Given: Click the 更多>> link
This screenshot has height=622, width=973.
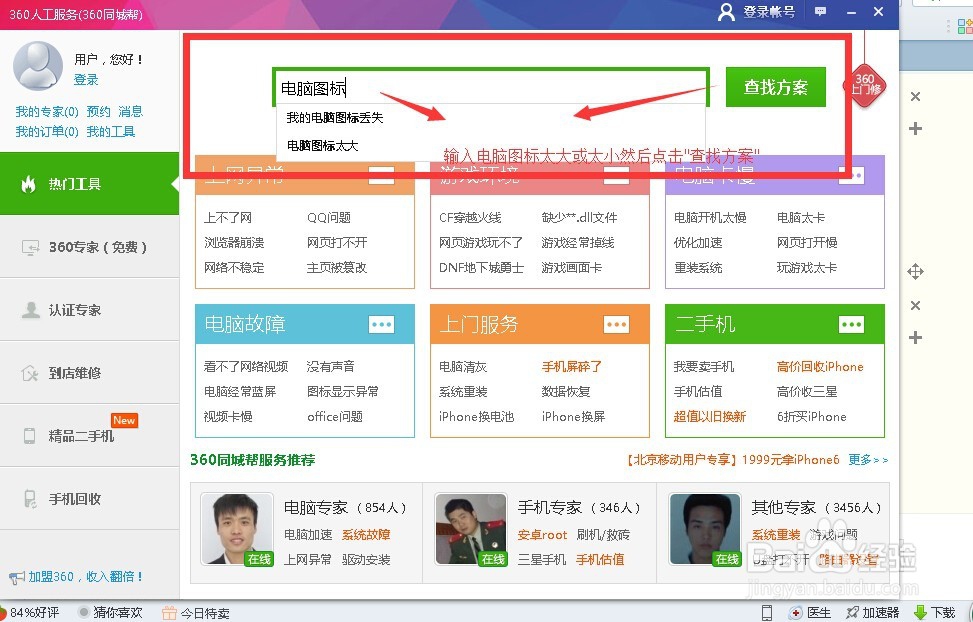Looking at the screenshot, I should [x=868, y=460].
